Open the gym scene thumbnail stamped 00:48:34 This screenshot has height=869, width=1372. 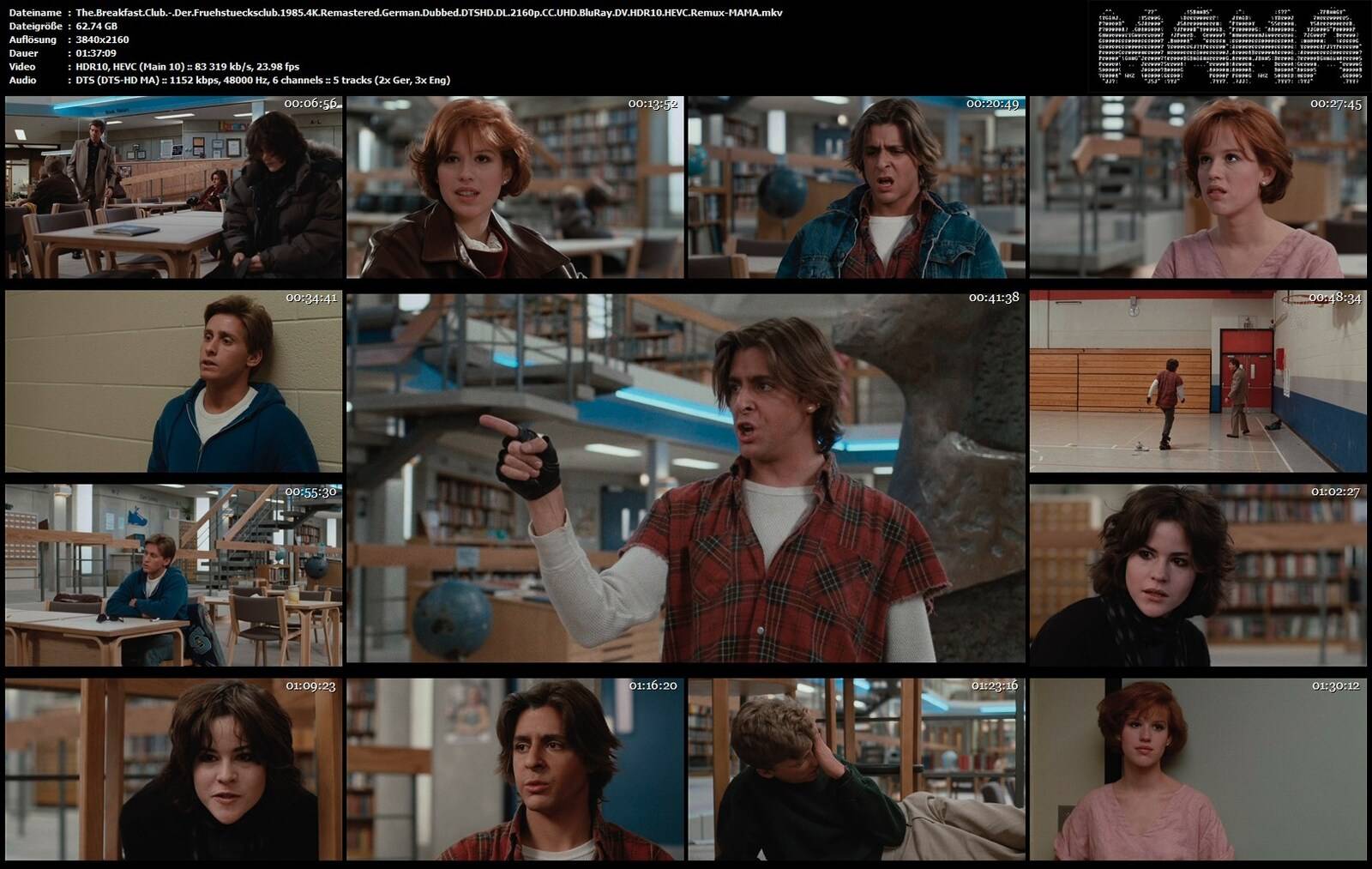[1198, 381]
